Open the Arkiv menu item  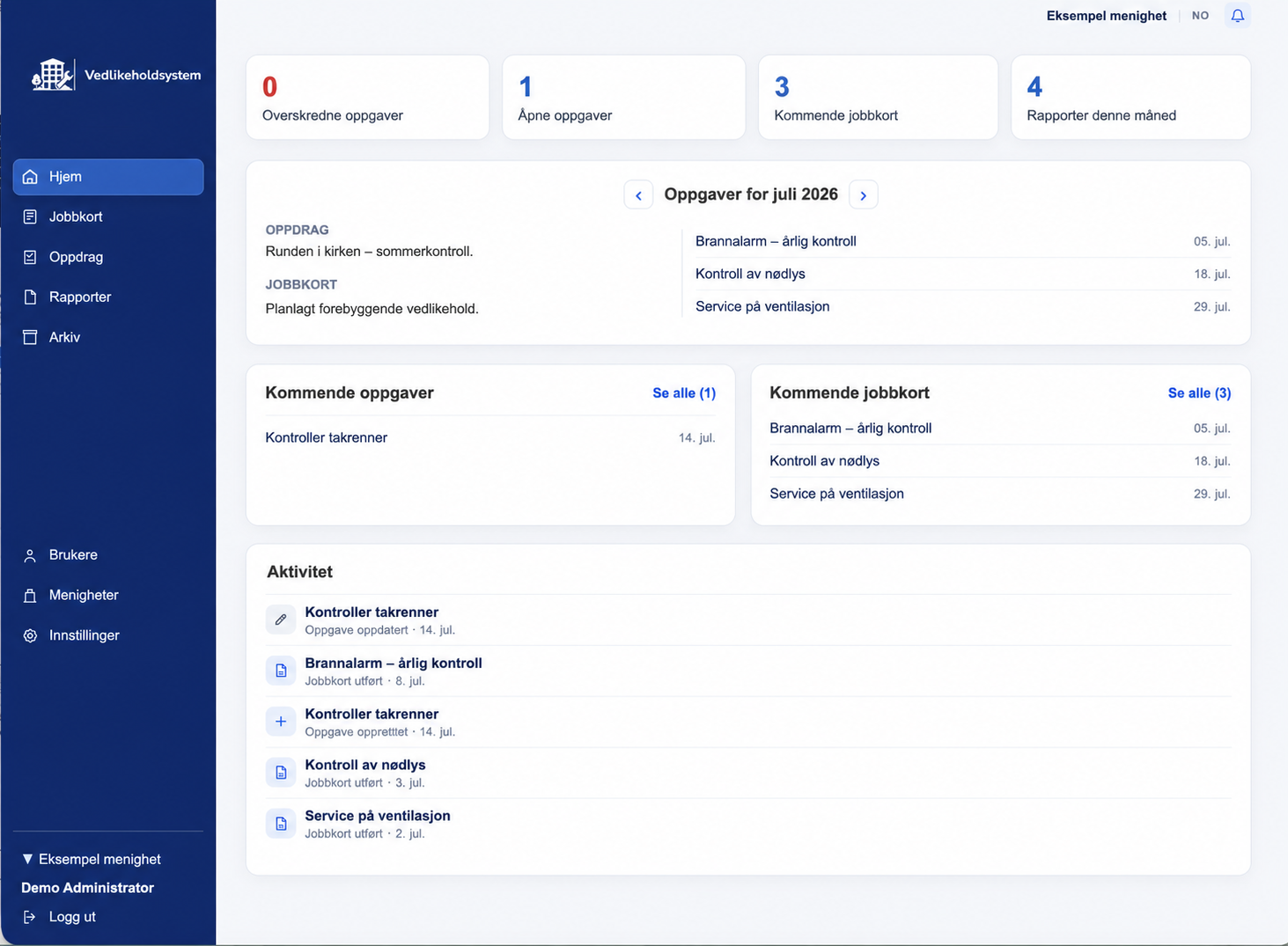(x=108, y=337)
